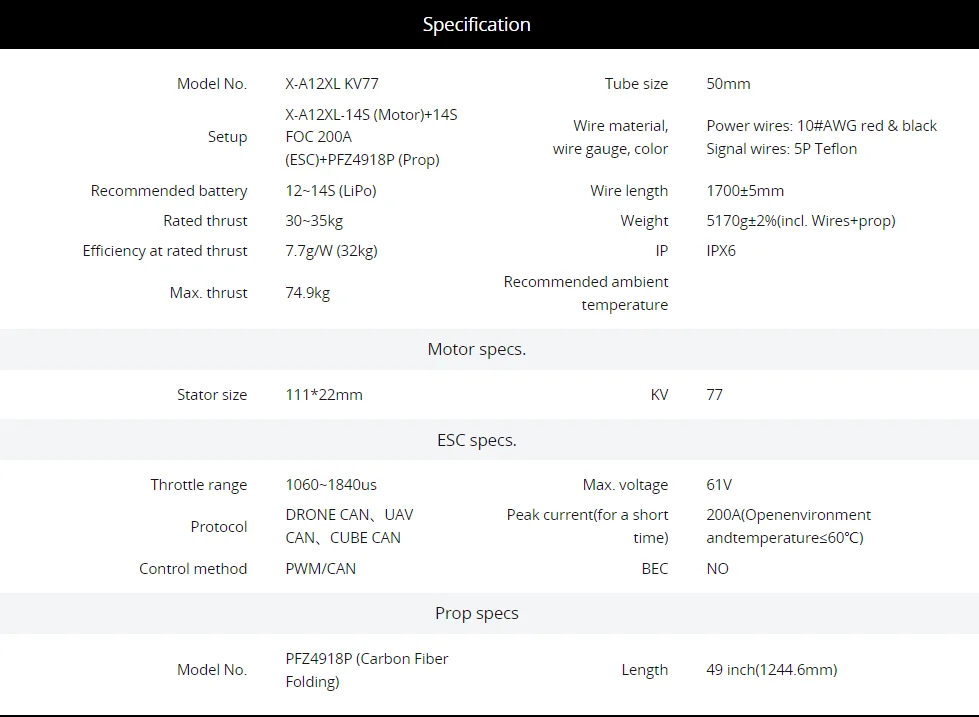Click the Tube size 50mm value
This screenshot has width=979, height=717.
728,84
